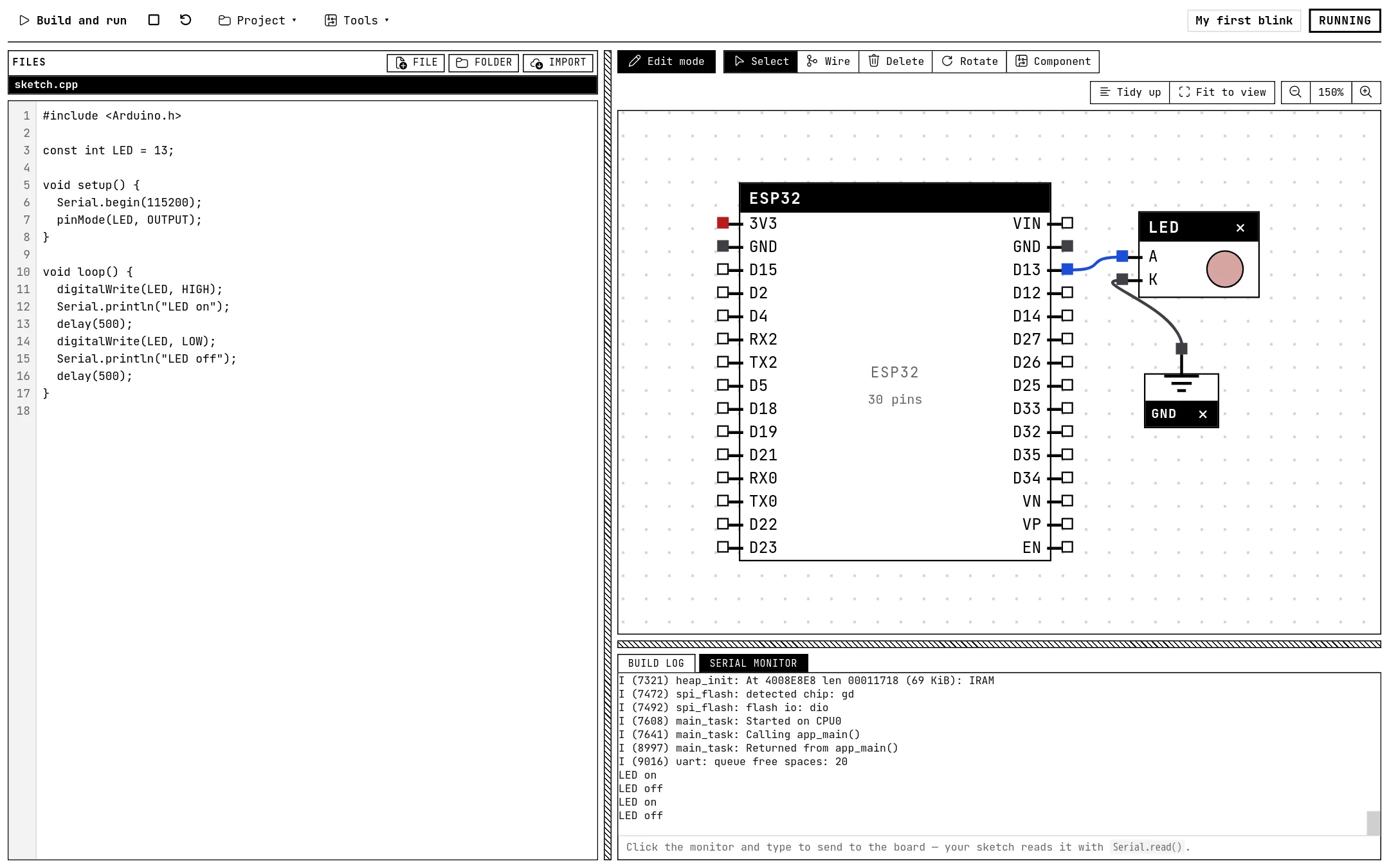
Task: Open the 150% zoom level control
Action: tap(1330, 93)
